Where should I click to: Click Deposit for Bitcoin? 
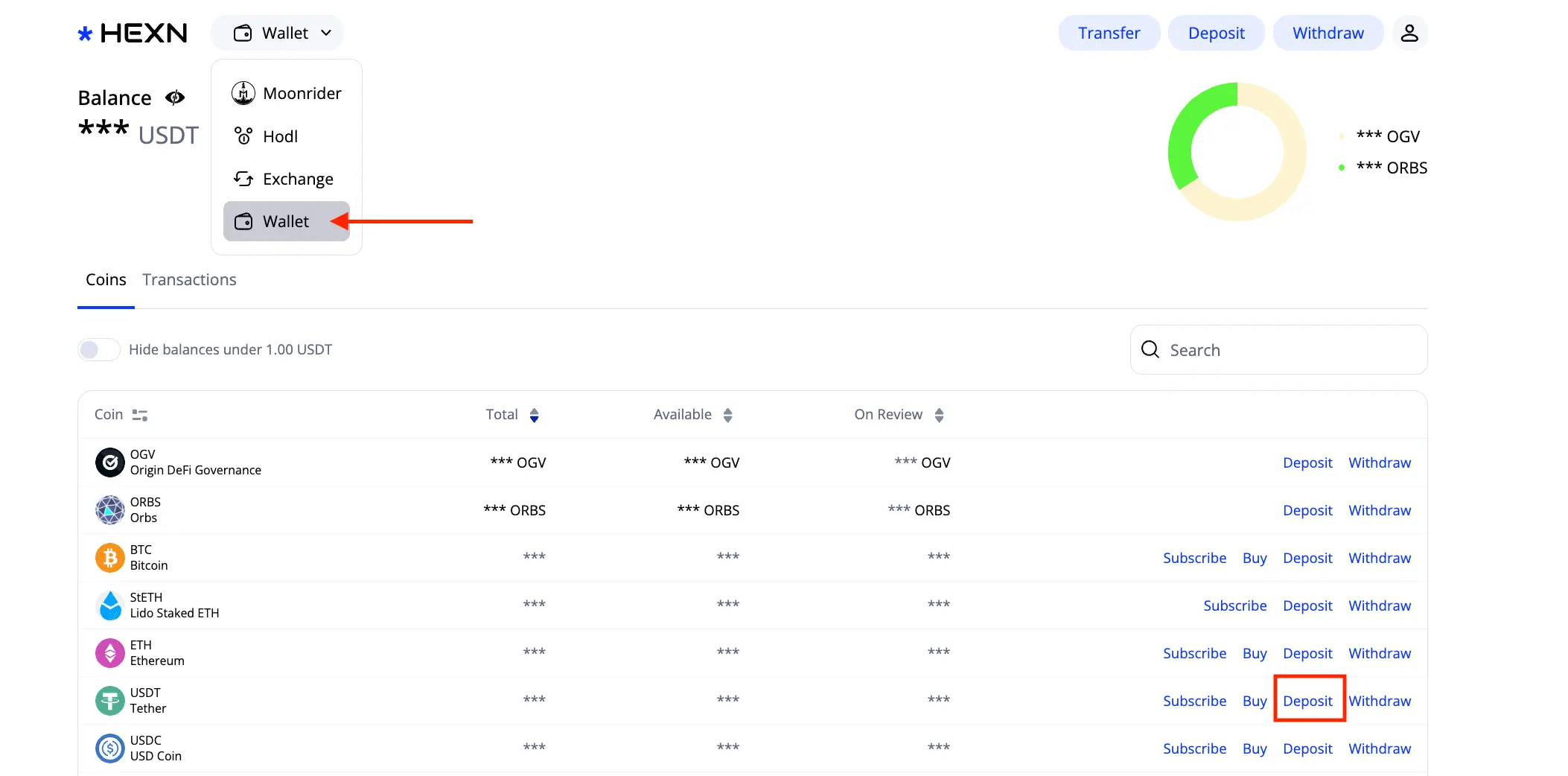[x=1307, y=558]
